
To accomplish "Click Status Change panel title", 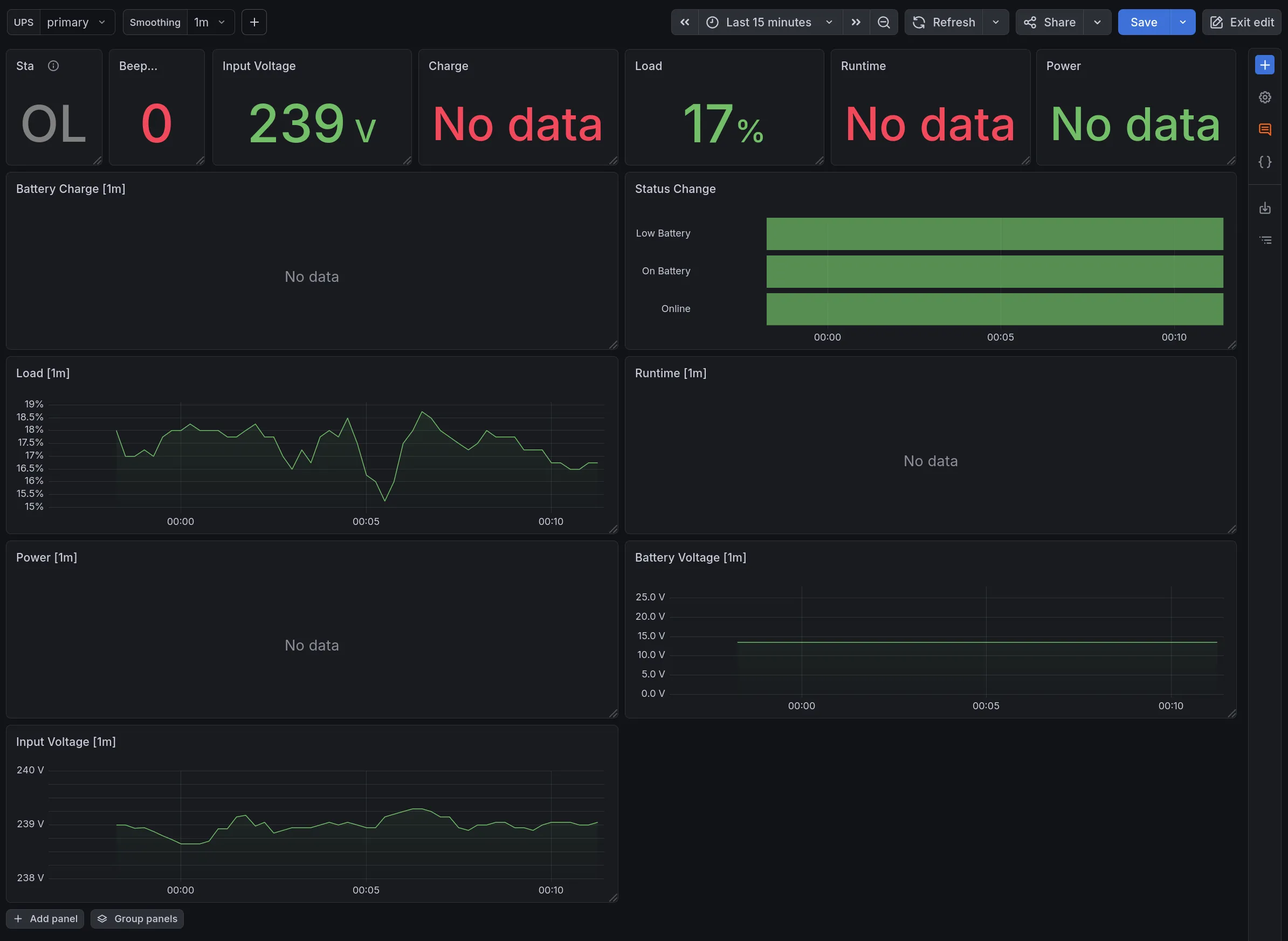I will (x=675, y=189).
